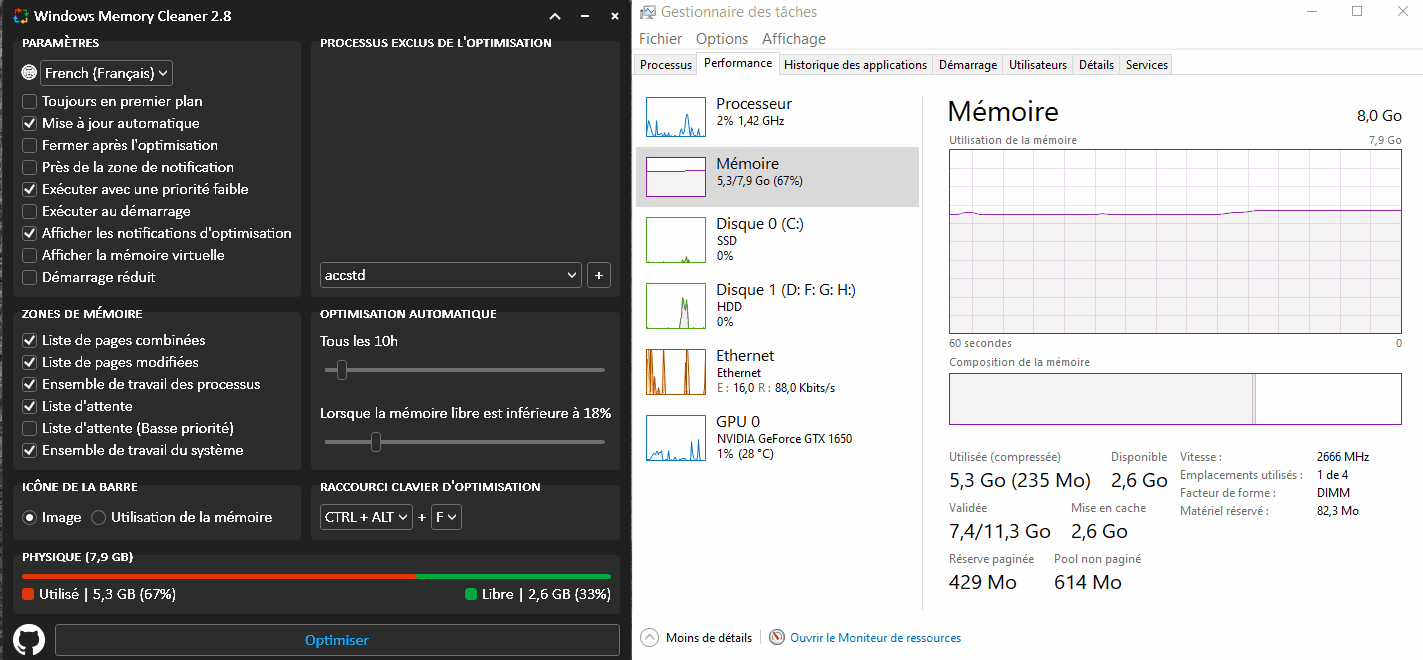The width and height of the screenshot is (1423, 660).
Task: Select the Disque 0 (C:) graph thumbnail
Action: point(675,240)
